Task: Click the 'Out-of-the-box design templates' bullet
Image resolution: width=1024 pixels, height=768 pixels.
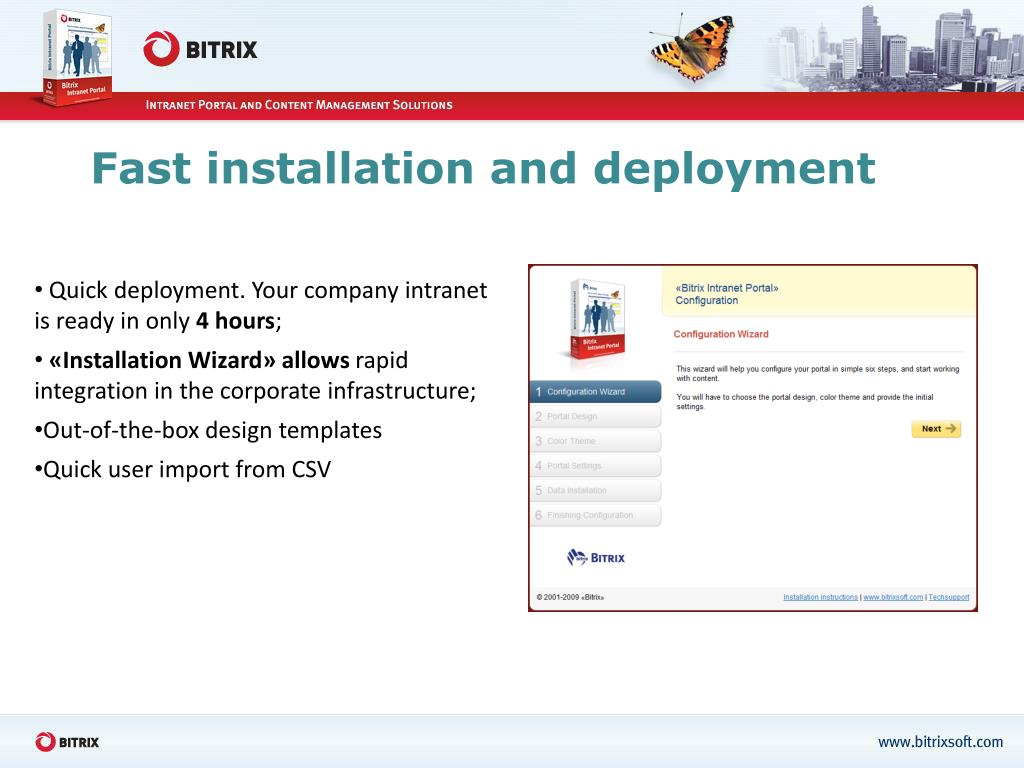Action: [x=208, y=430]
